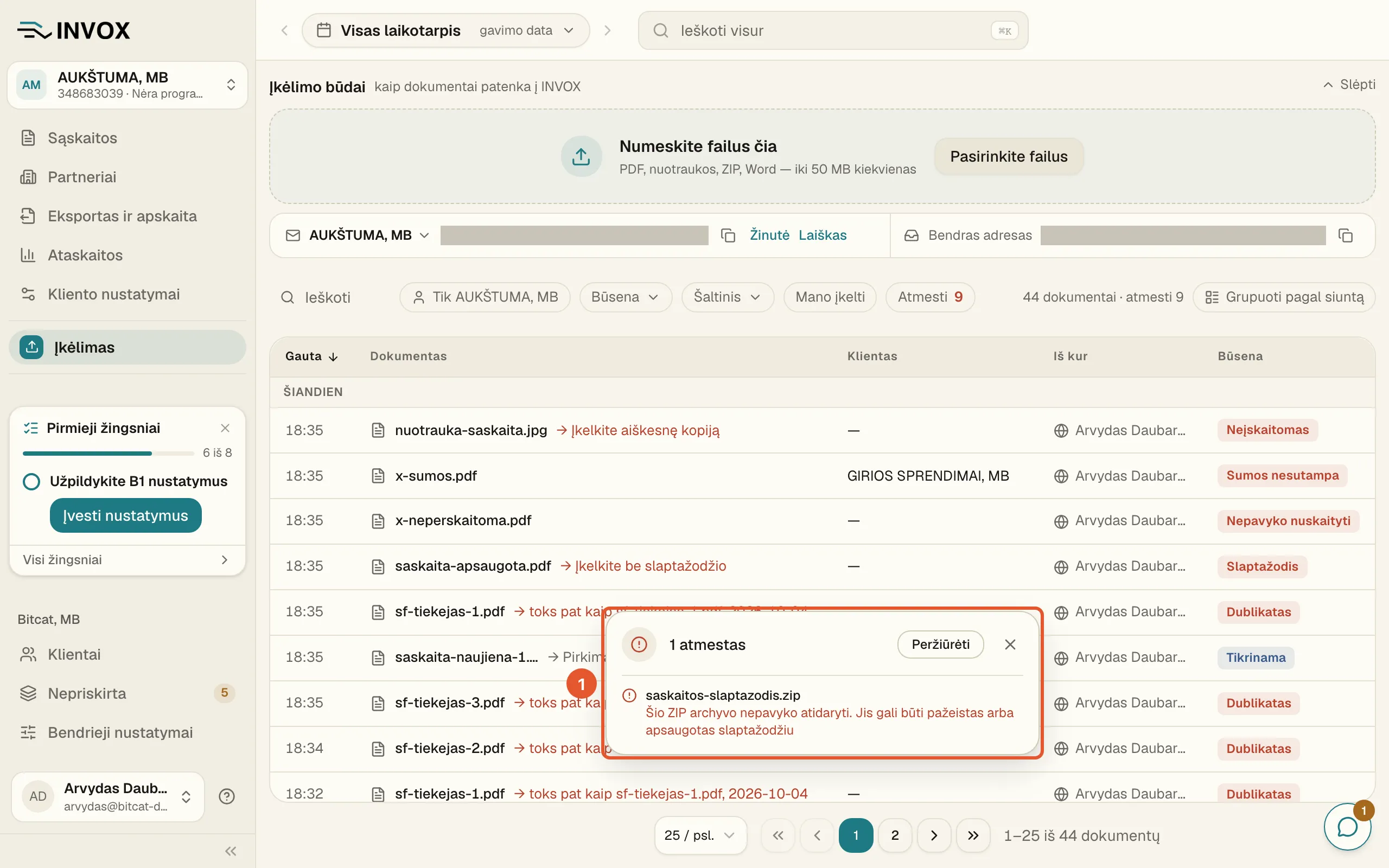
Task: Click the upload arrow icon in drop zone
Action: (x=581, y=156)
